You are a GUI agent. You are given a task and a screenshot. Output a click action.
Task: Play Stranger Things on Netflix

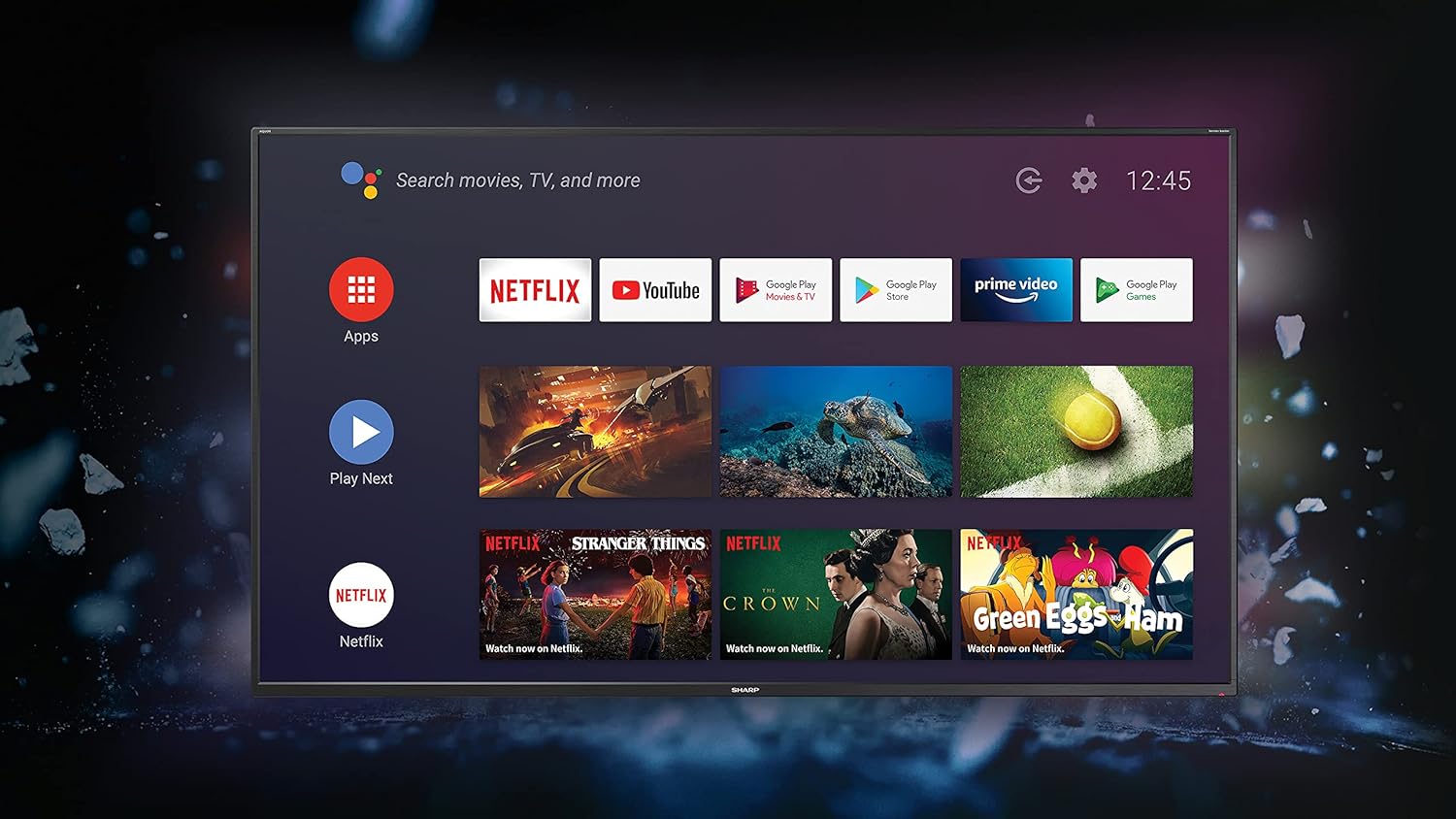click(x=594, y=594)
